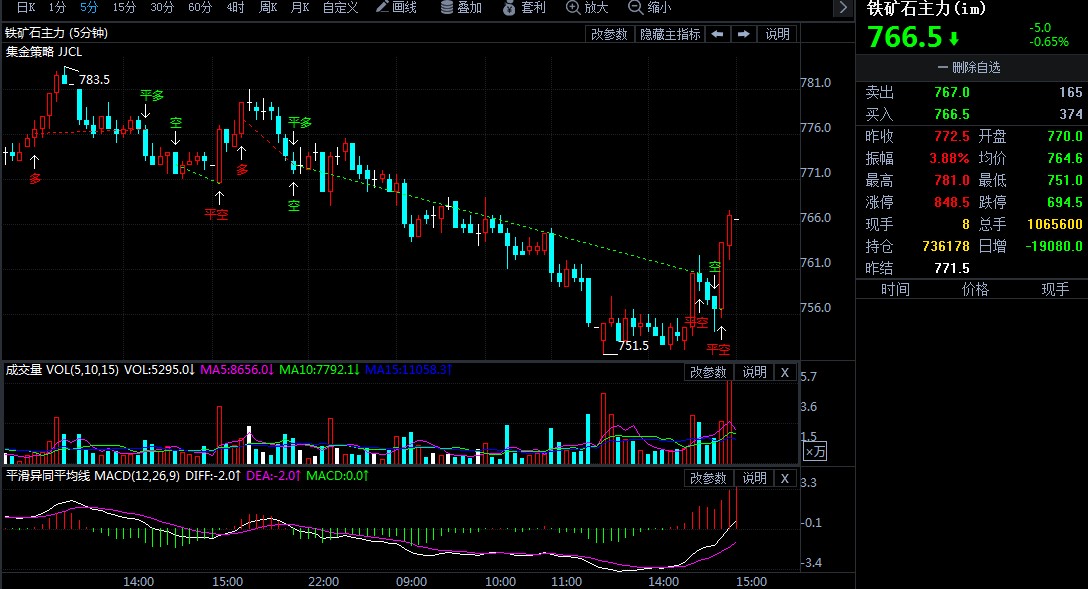The image size is (1088, 589).
Task: Select the 60分 period tab
Action: [x=200, y=8]
